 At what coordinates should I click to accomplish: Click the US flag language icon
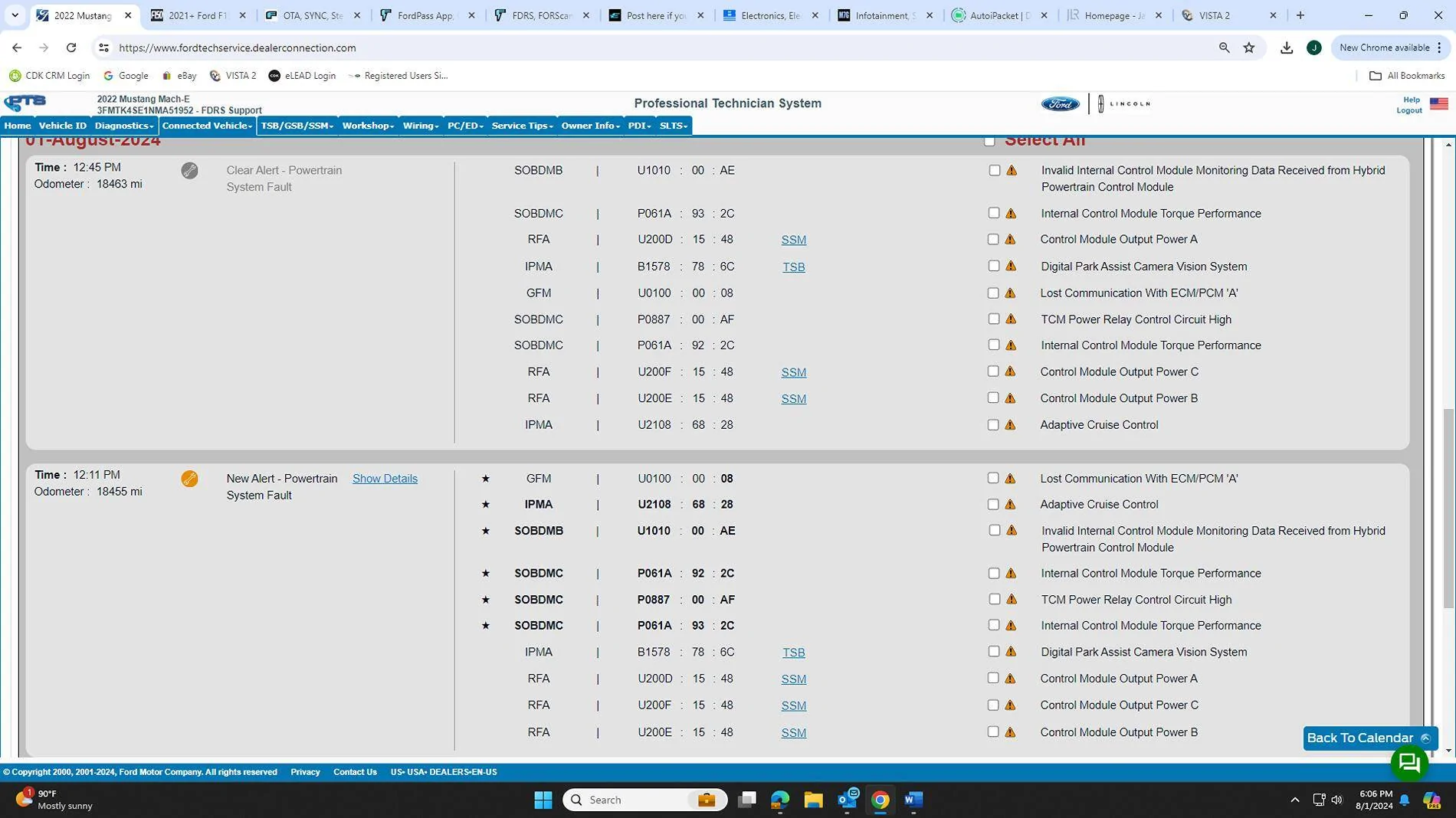click(x=1438, y=104)
